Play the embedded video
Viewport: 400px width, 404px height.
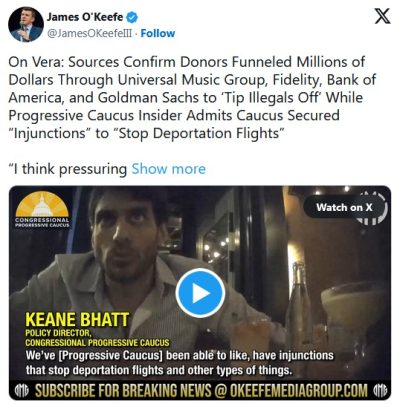click(200, 293)
